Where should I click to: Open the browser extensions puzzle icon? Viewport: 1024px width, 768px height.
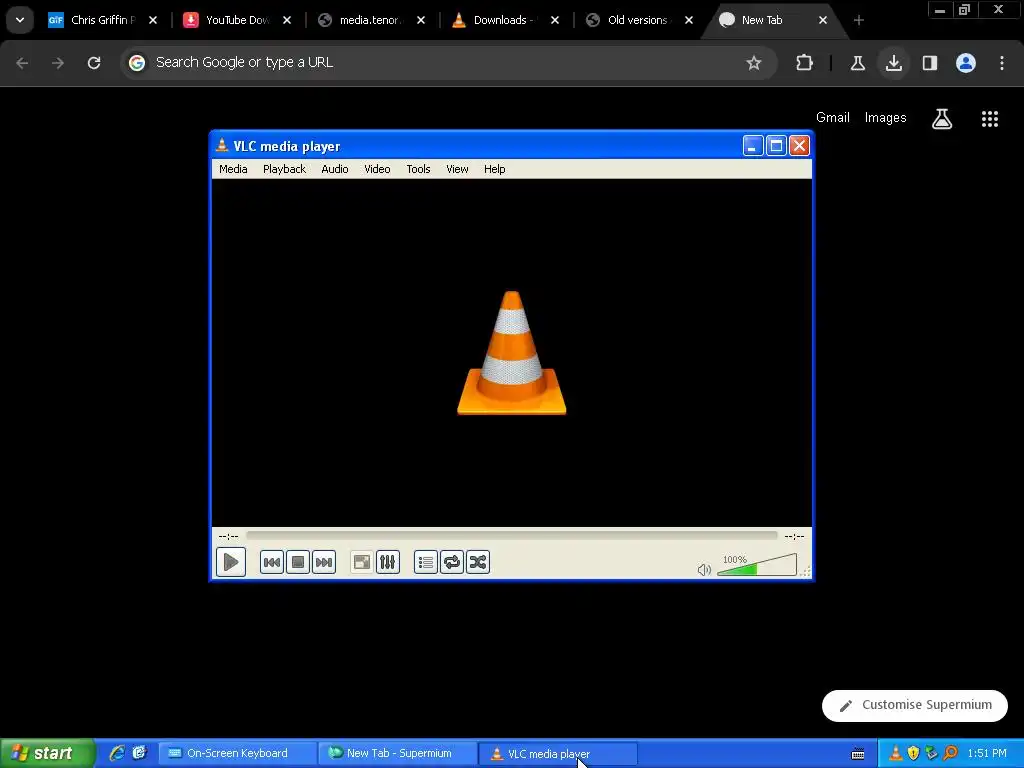tap(805, 63)
